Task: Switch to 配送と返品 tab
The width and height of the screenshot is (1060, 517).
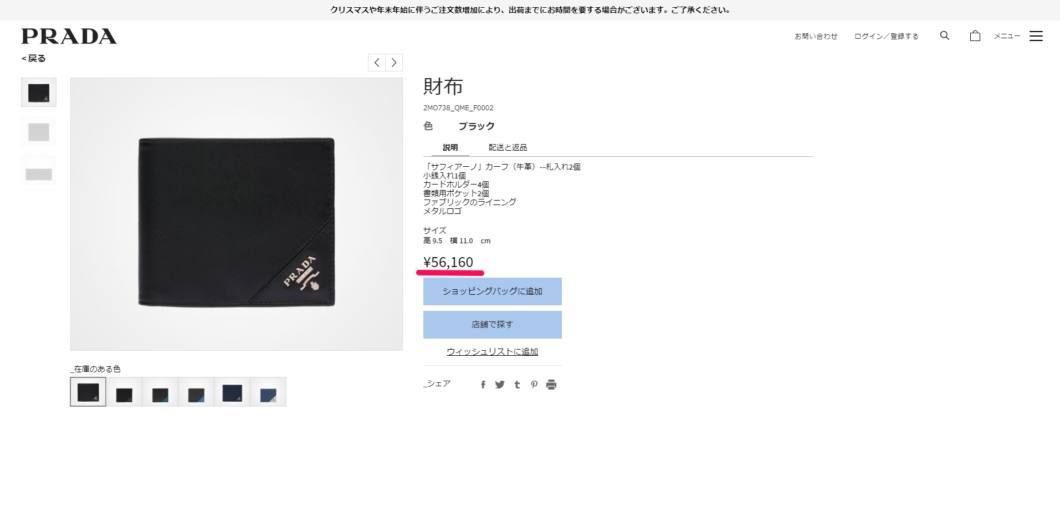Action: coord(508,147)
